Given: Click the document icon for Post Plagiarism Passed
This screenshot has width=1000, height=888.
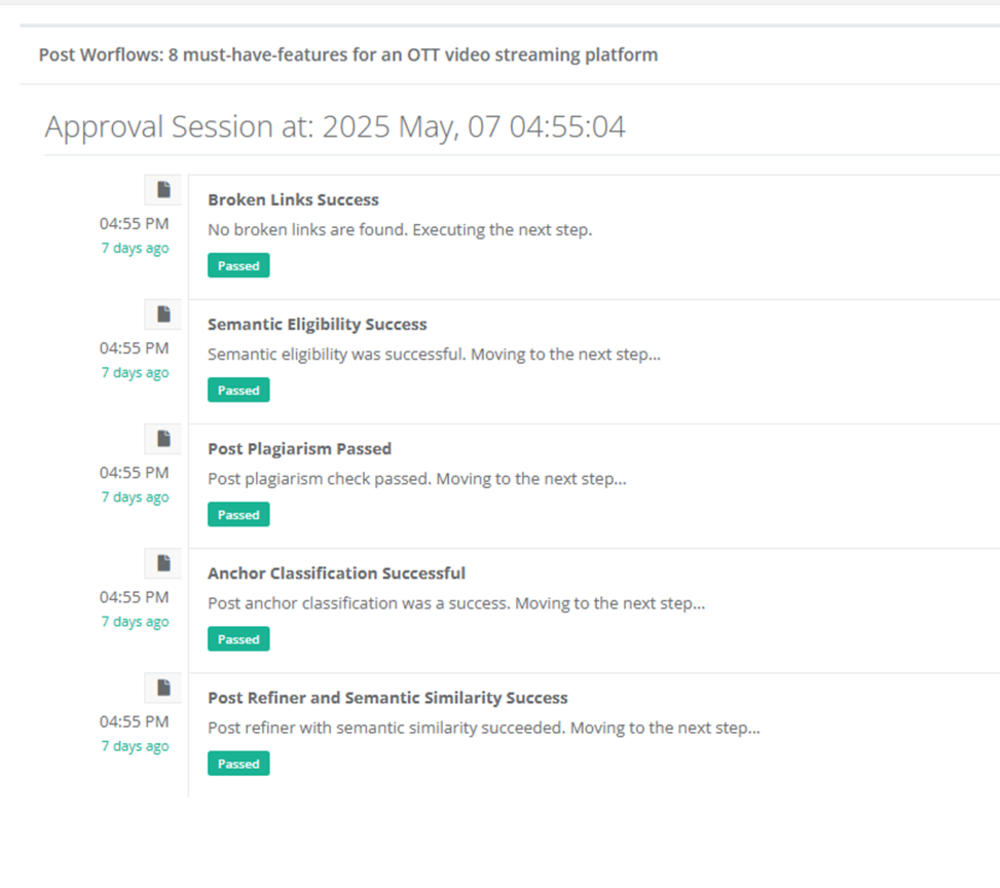Looking at the screenshot, I should point(163,438).
